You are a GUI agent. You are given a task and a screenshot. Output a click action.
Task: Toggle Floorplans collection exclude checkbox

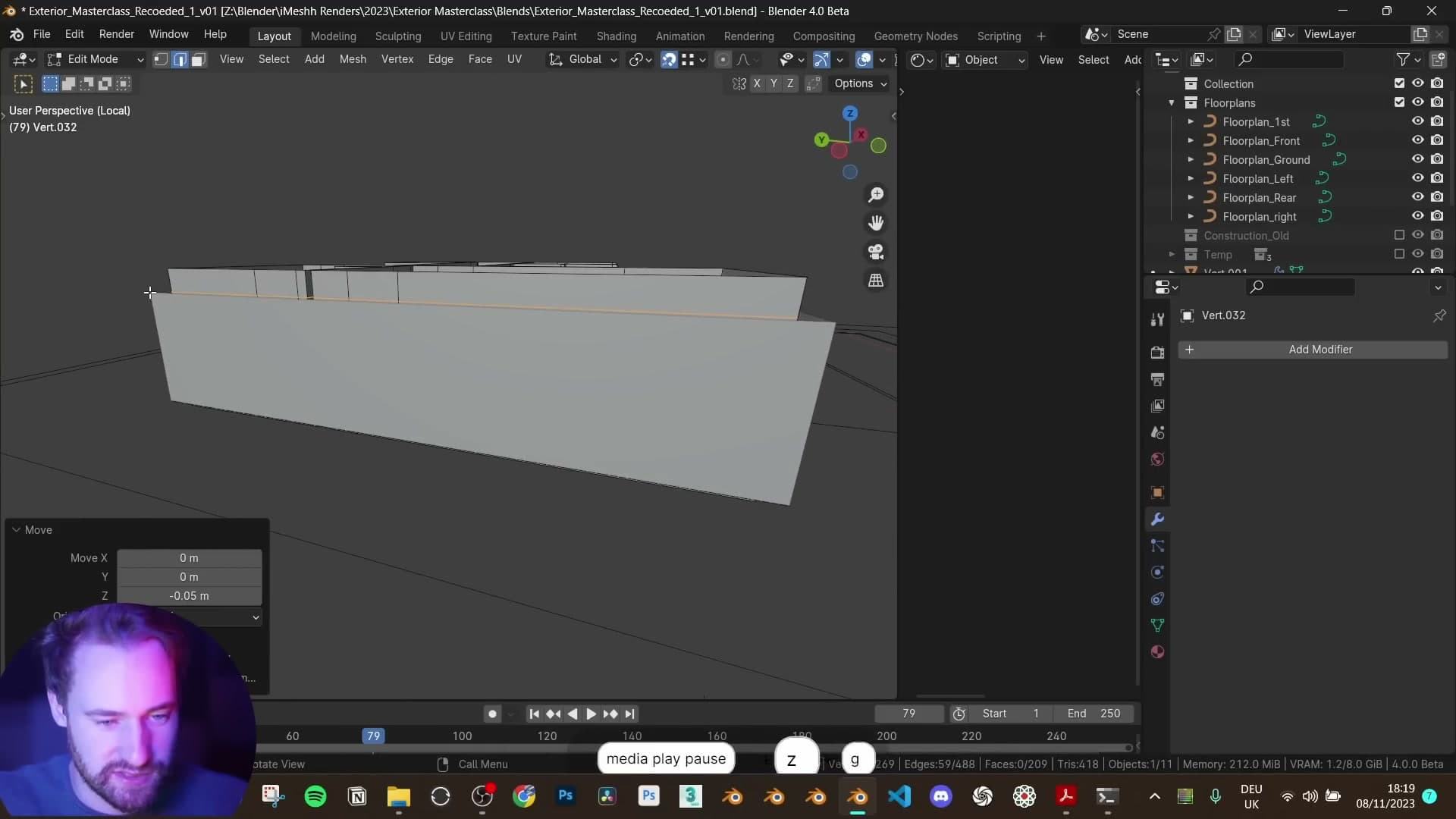click(x=1399, y=102)
